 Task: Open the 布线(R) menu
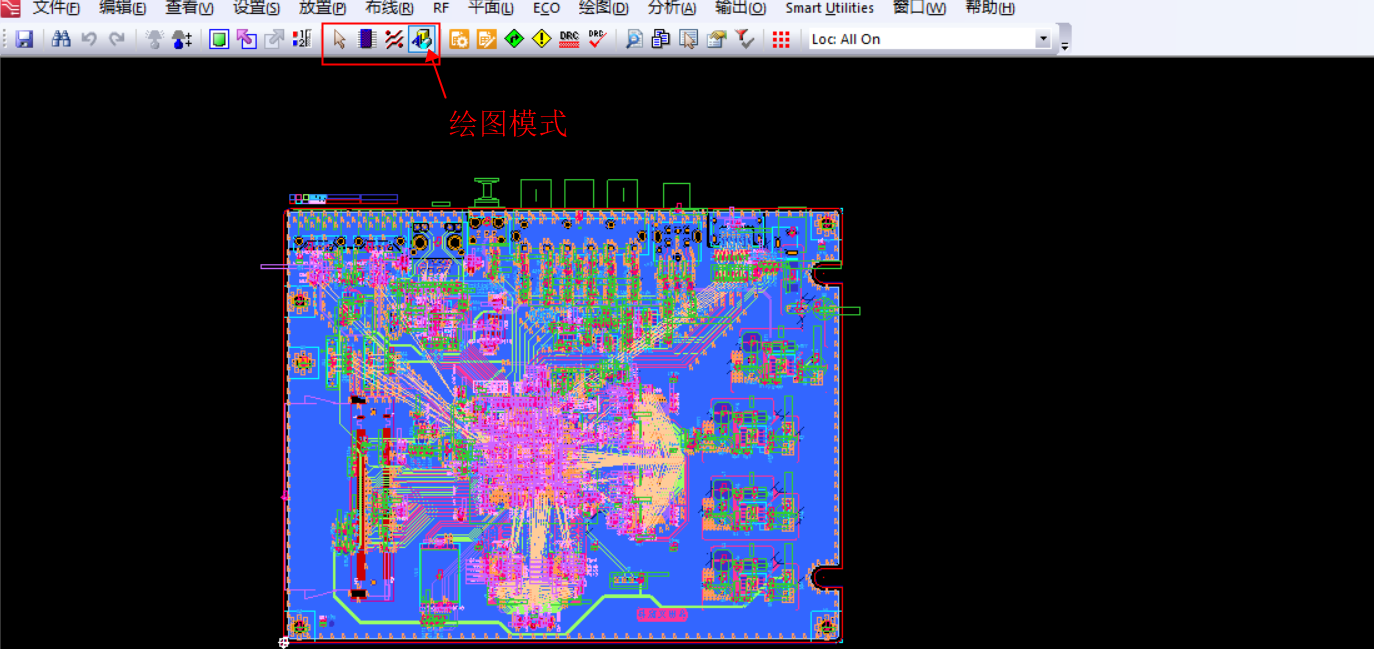tap(387, 8)
